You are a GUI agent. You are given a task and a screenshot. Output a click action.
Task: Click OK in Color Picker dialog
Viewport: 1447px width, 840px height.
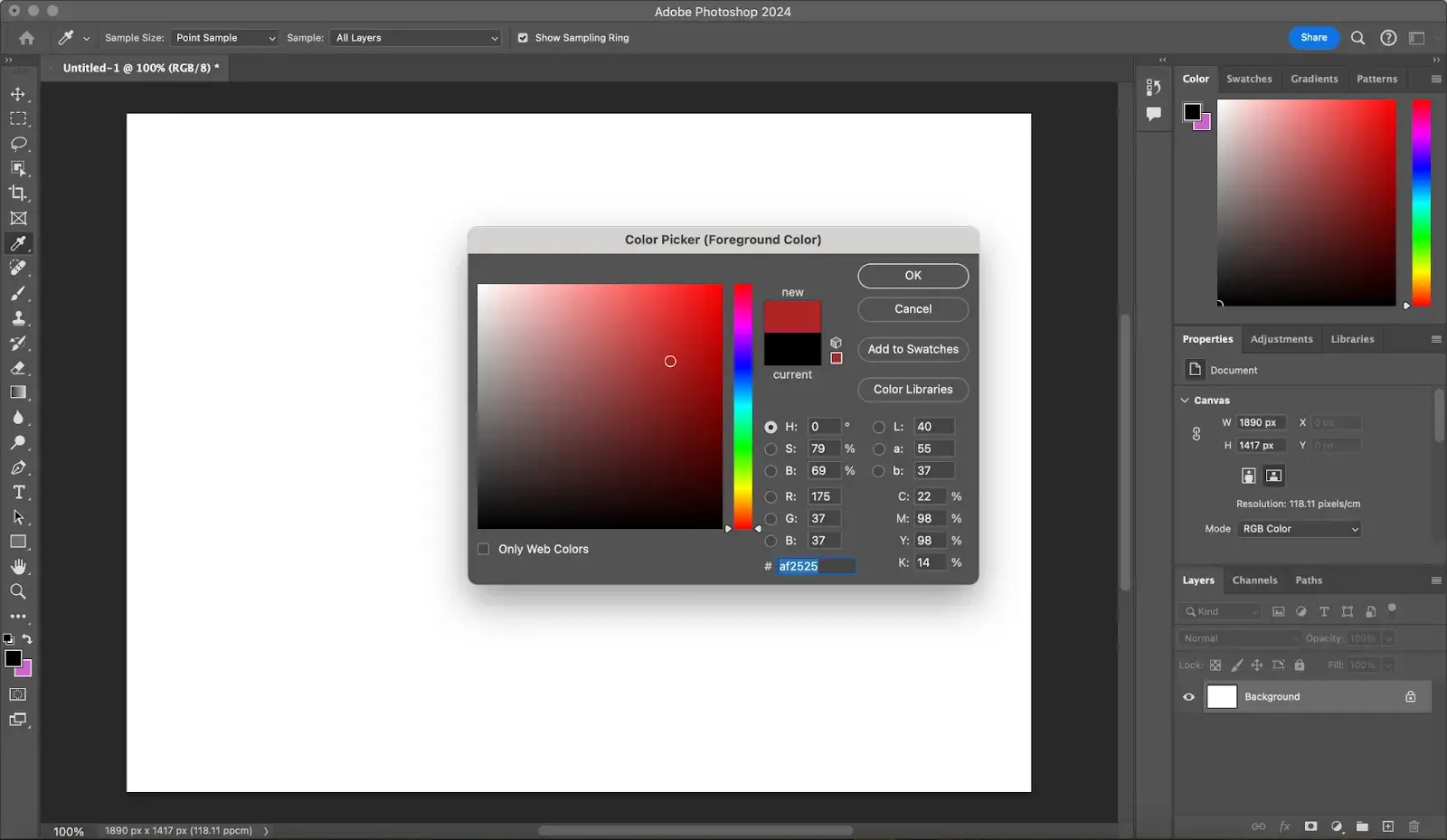click(913, 276)
